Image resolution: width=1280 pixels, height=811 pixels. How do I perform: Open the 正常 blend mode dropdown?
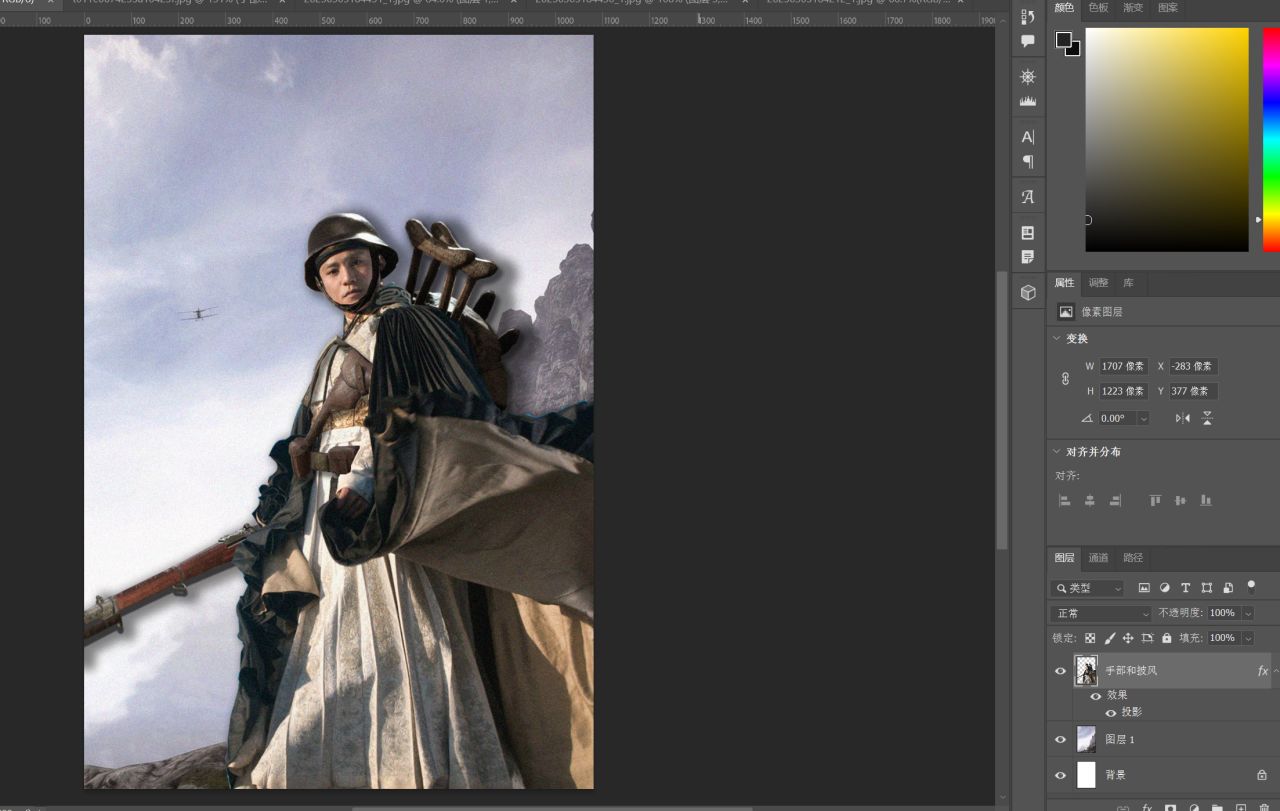pos(1102,613)
